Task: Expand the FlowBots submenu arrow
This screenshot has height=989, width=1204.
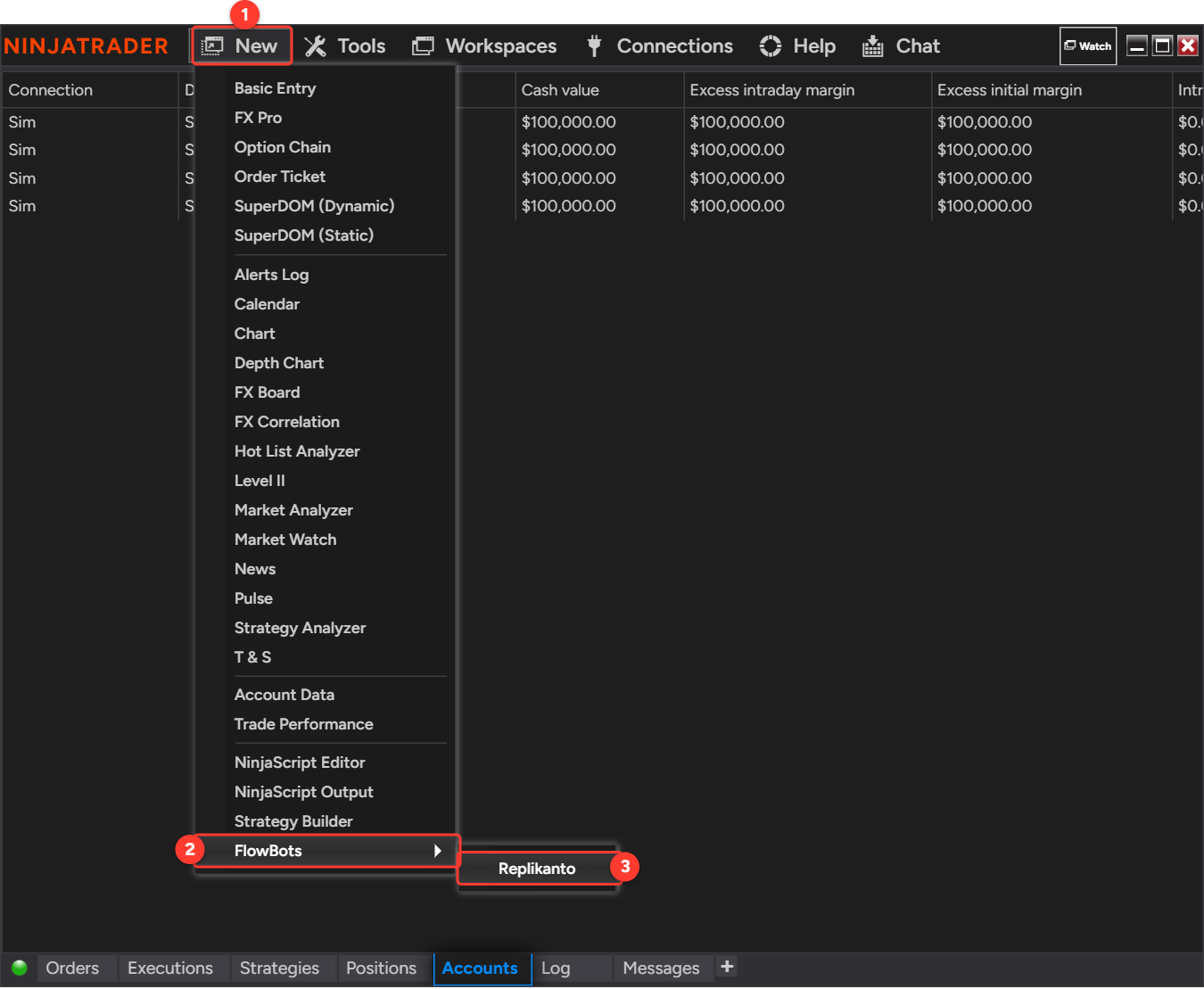Action: click(x=437, y=851)
